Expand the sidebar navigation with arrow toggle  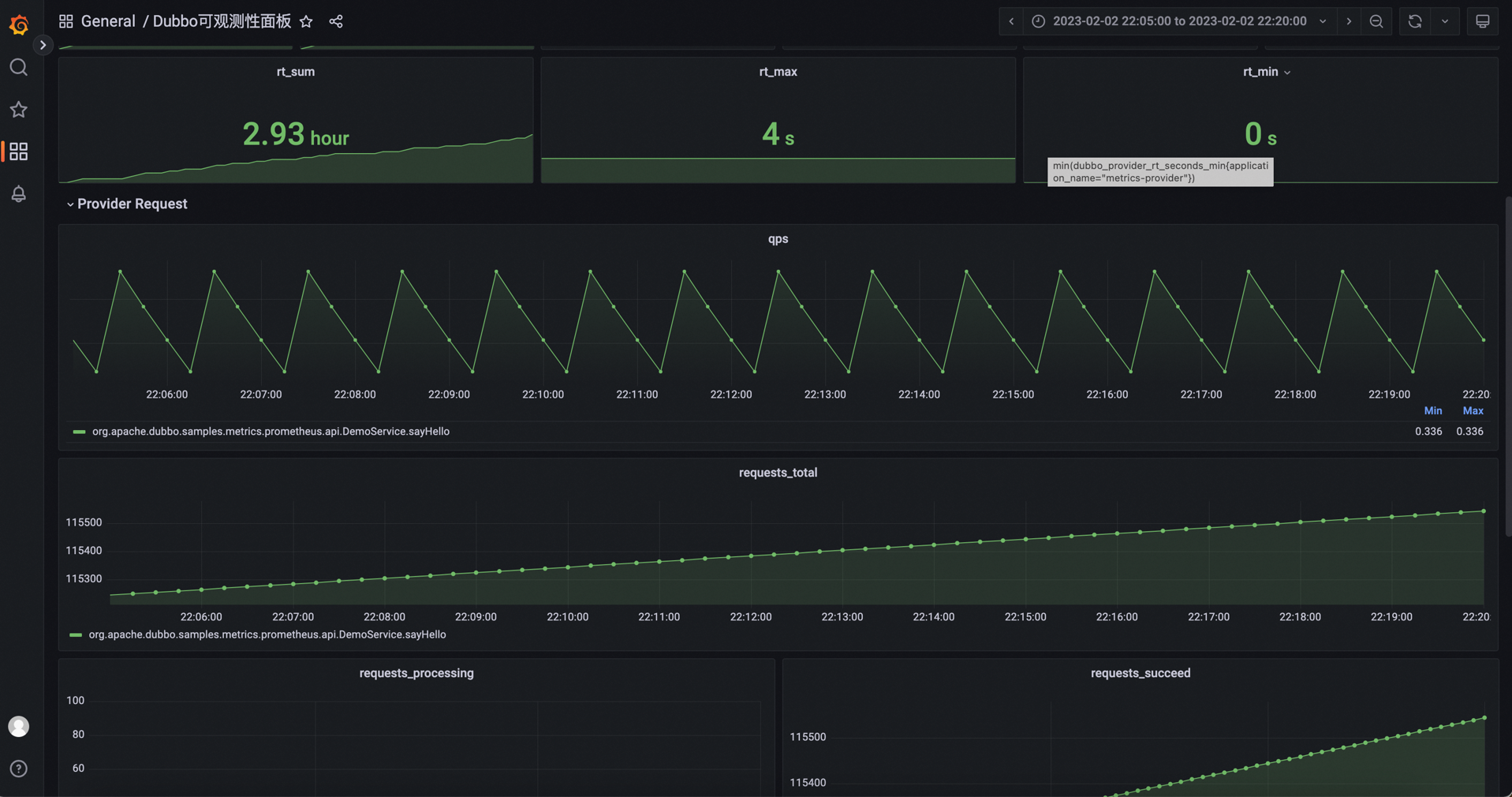coord(43,45)
